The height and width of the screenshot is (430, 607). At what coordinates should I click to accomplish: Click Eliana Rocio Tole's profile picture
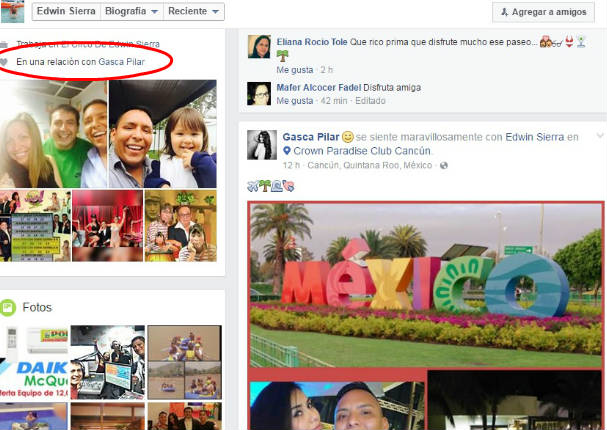click(x=259, y=47)
